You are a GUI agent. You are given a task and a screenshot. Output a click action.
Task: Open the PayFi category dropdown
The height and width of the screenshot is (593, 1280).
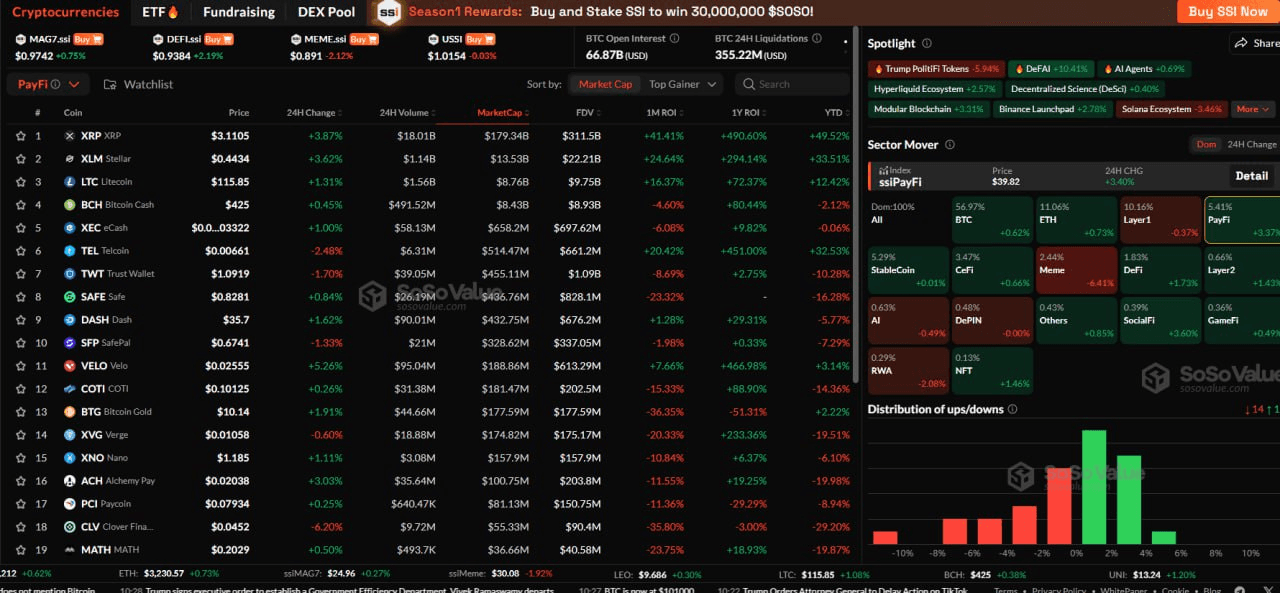coord(48,85)
